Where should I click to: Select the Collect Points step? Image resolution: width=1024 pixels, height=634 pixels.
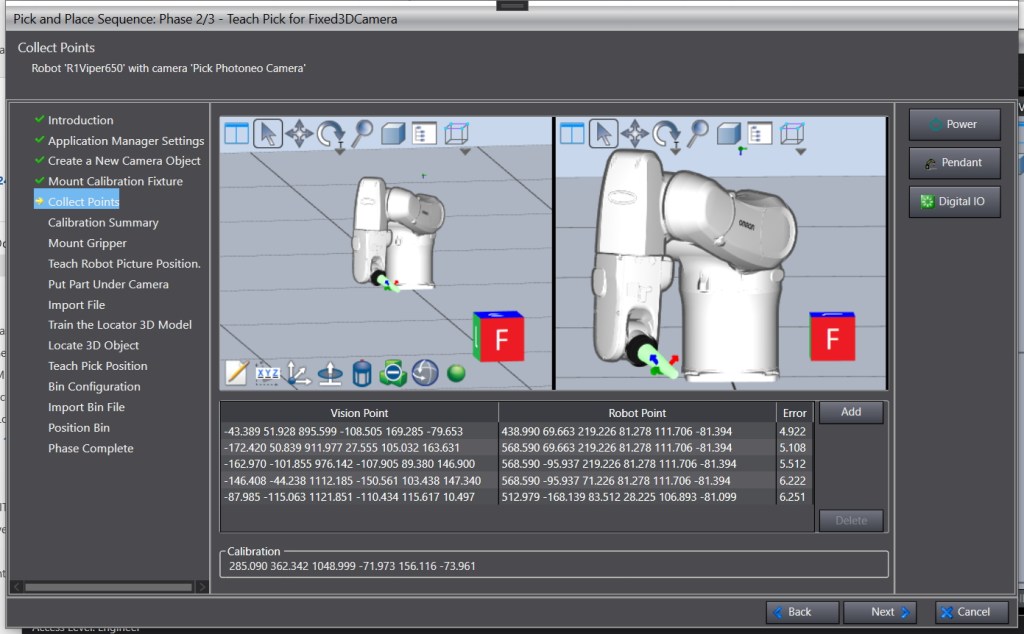coord(83,201)
